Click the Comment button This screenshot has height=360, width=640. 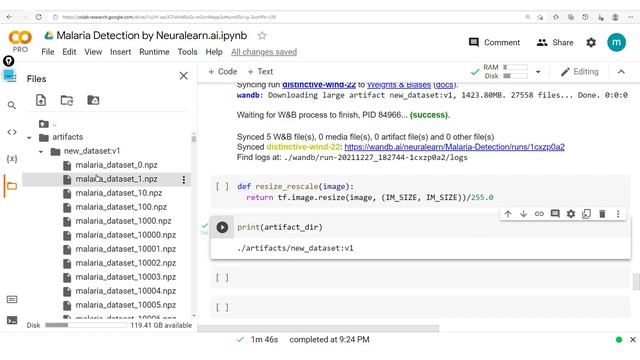[x=494, y=42]
